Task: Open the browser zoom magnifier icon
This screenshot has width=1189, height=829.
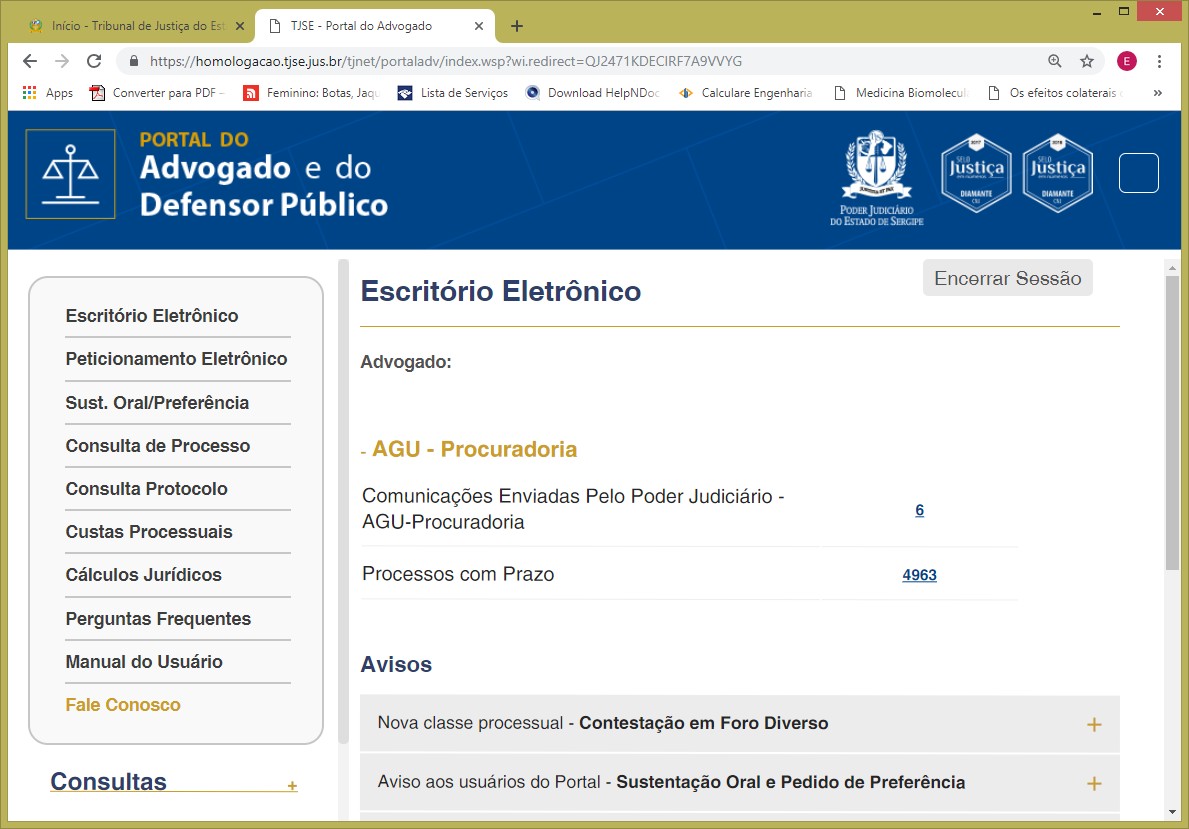Action: (x=1055, y=61)
